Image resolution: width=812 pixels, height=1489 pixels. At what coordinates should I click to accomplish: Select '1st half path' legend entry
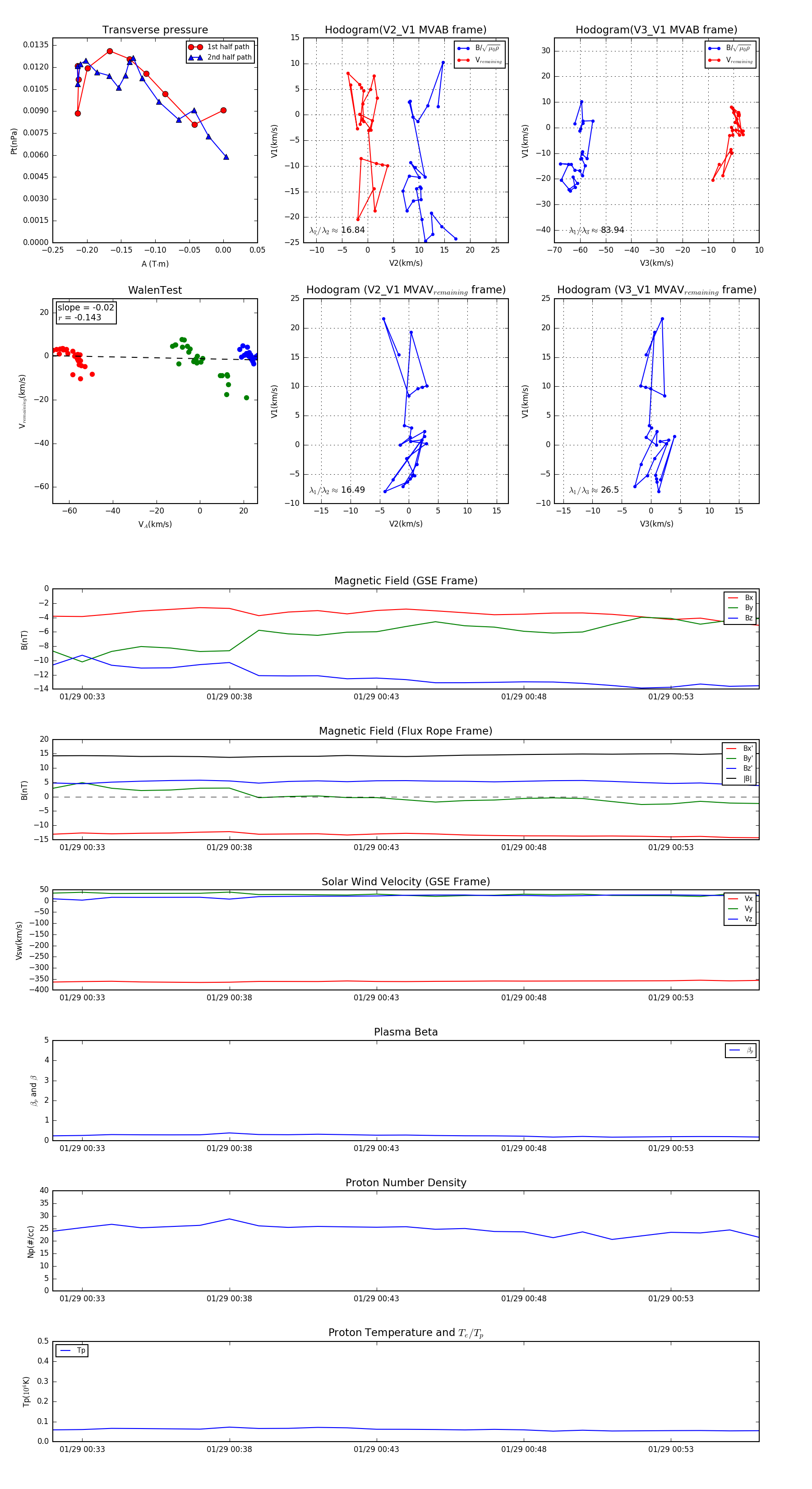coord(220,47)
